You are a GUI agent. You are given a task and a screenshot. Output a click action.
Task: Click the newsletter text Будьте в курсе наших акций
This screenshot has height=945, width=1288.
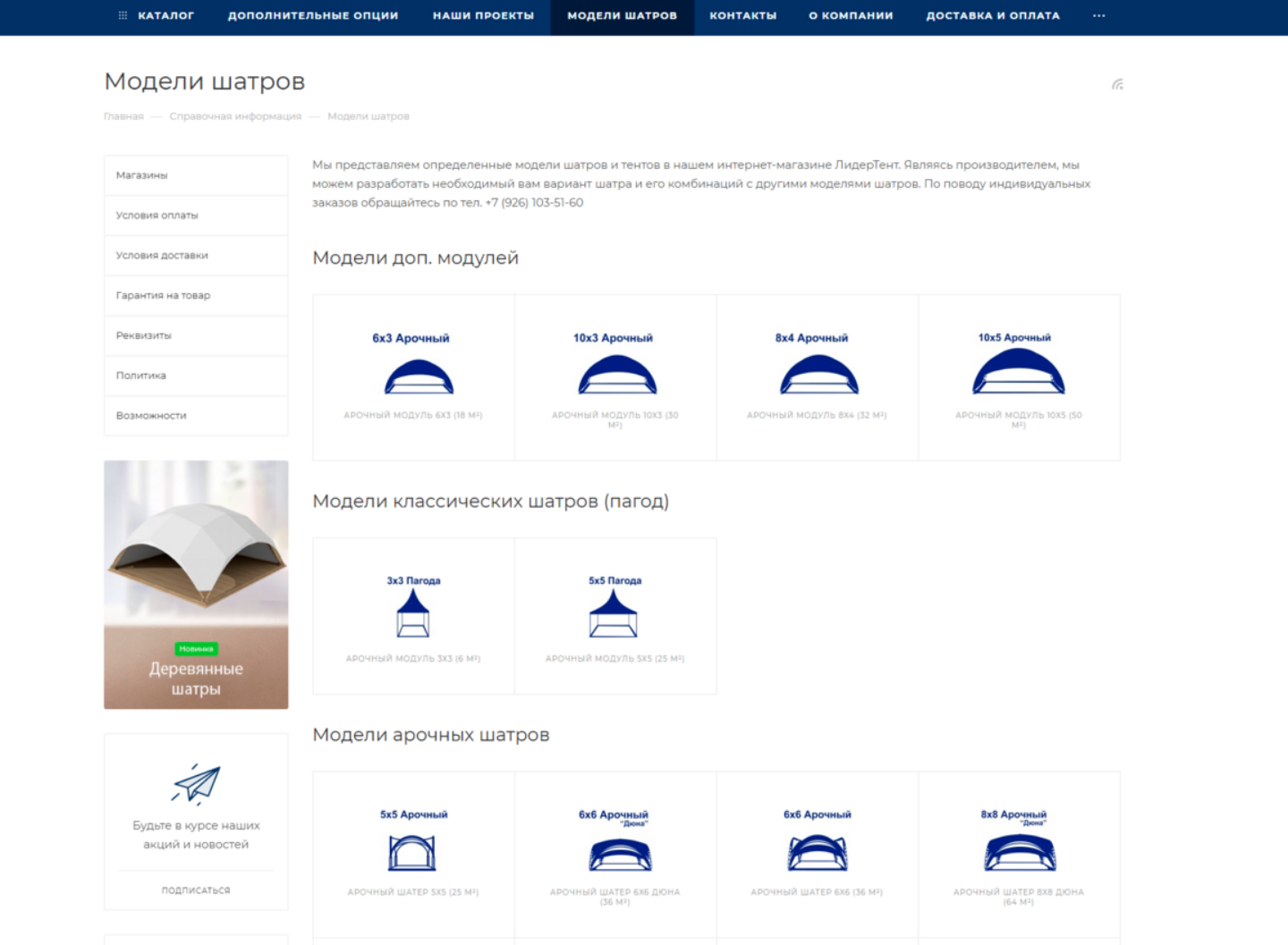[196, 835]
